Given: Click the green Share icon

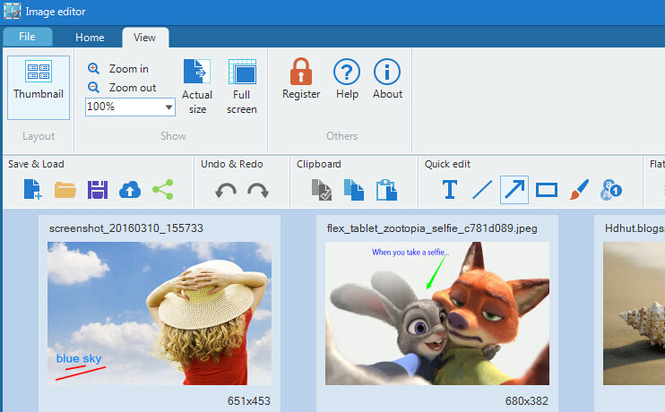Looking at the screenshot, I should point(163,189).
